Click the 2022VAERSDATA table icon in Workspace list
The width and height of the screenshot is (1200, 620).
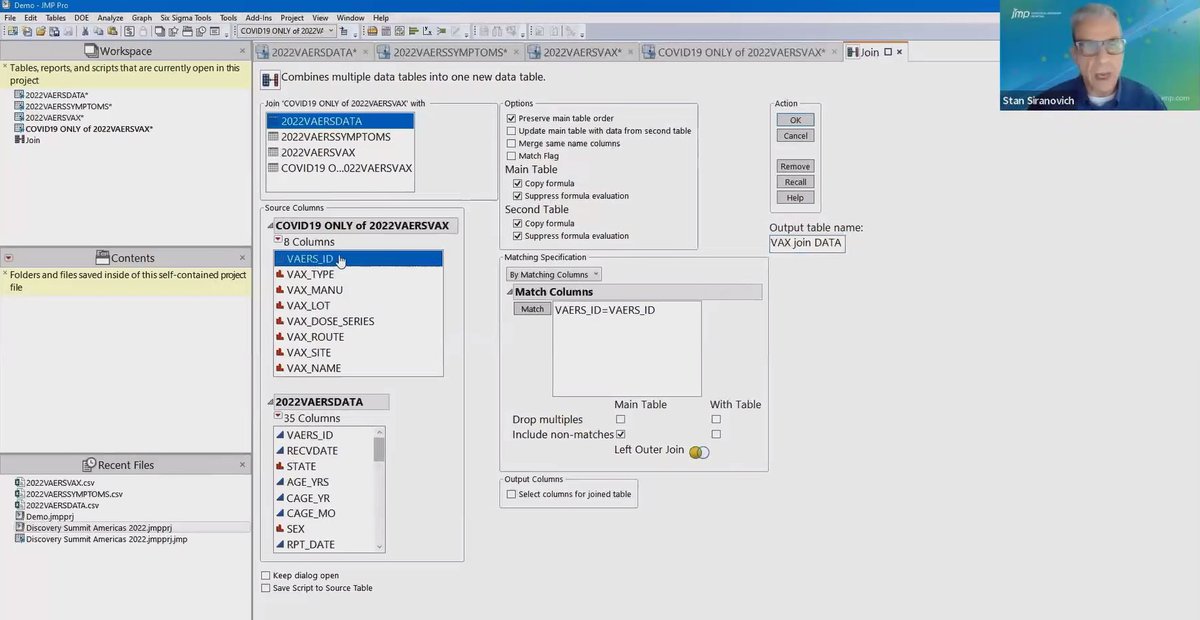pos(19,95)
